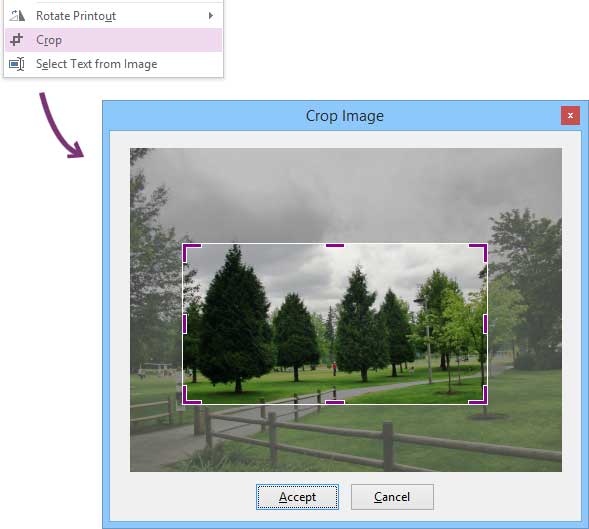The height and width of the screenshot is (529, 589).
Task: Select Crop in the context menu
Action: point(113,39)
